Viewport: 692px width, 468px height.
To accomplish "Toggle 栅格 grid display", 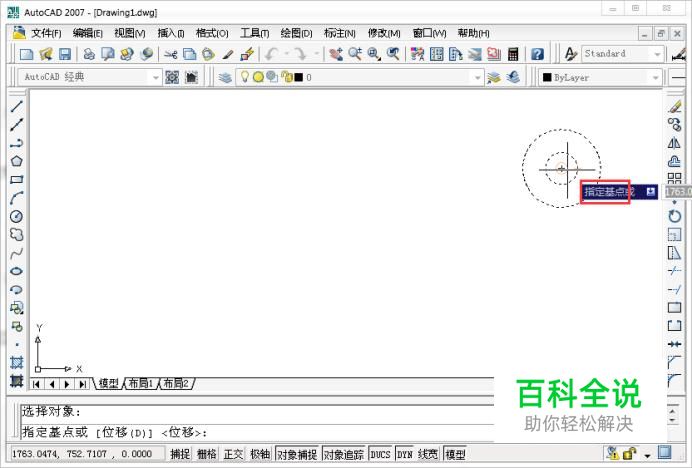I will (x=207, y=454).
